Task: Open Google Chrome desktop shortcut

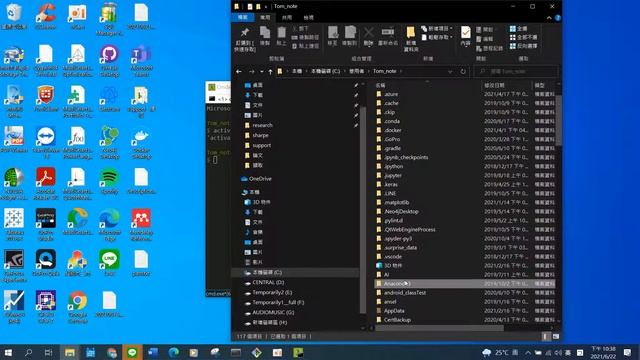Action: (x=78, y=307)
